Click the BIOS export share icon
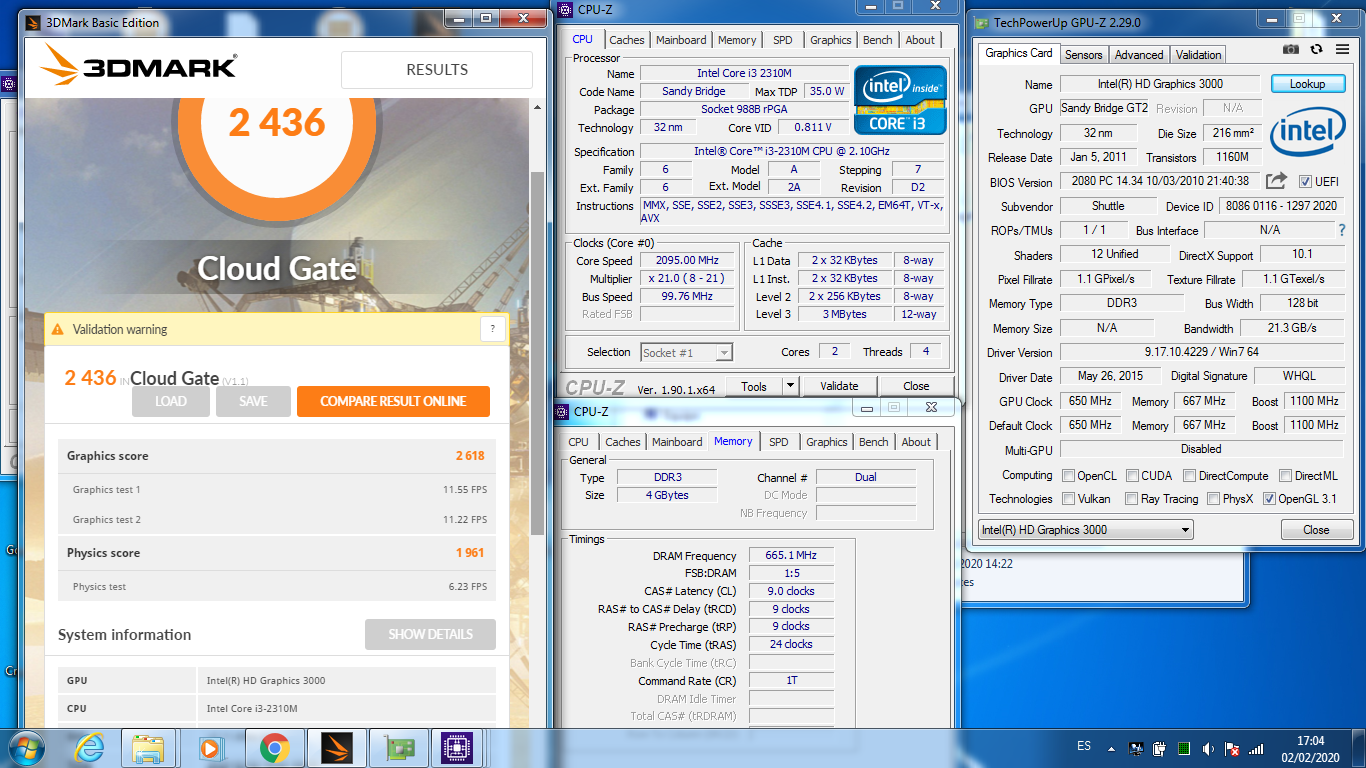1366x768 pixels. (x=1276, y=181)
